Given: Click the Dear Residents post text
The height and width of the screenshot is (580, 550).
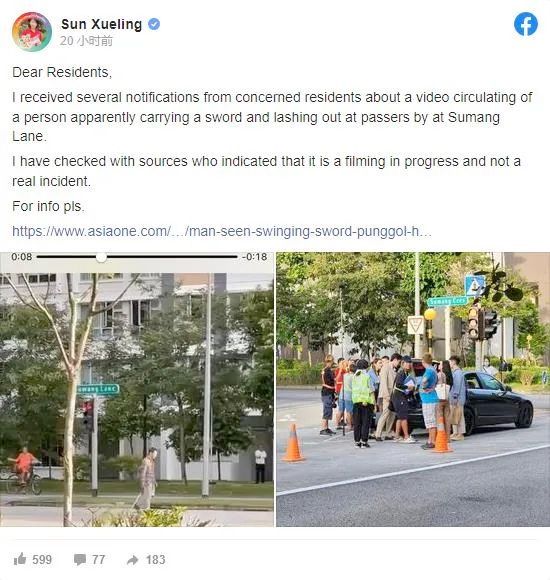Looking at the screenshot, I should [62, 72].
